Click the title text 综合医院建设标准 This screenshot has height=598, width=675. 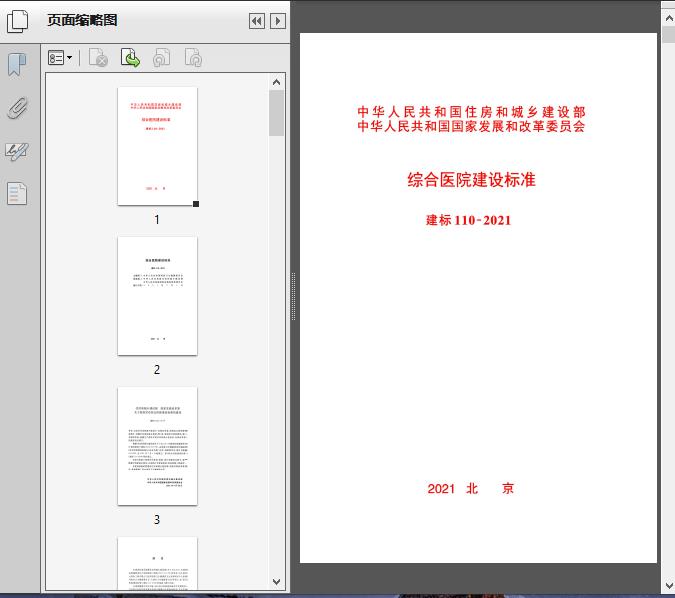pos(471,180)
